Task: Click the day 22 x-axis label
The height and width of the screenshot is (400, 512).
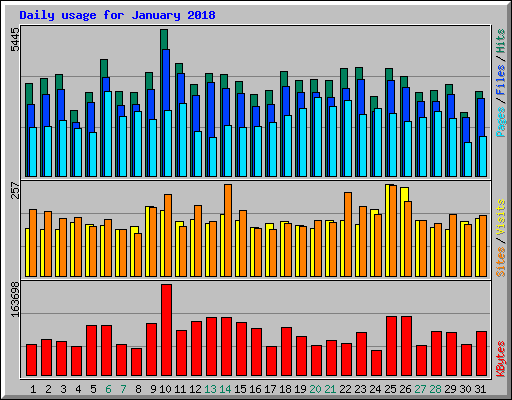Action: pos(345,389)
